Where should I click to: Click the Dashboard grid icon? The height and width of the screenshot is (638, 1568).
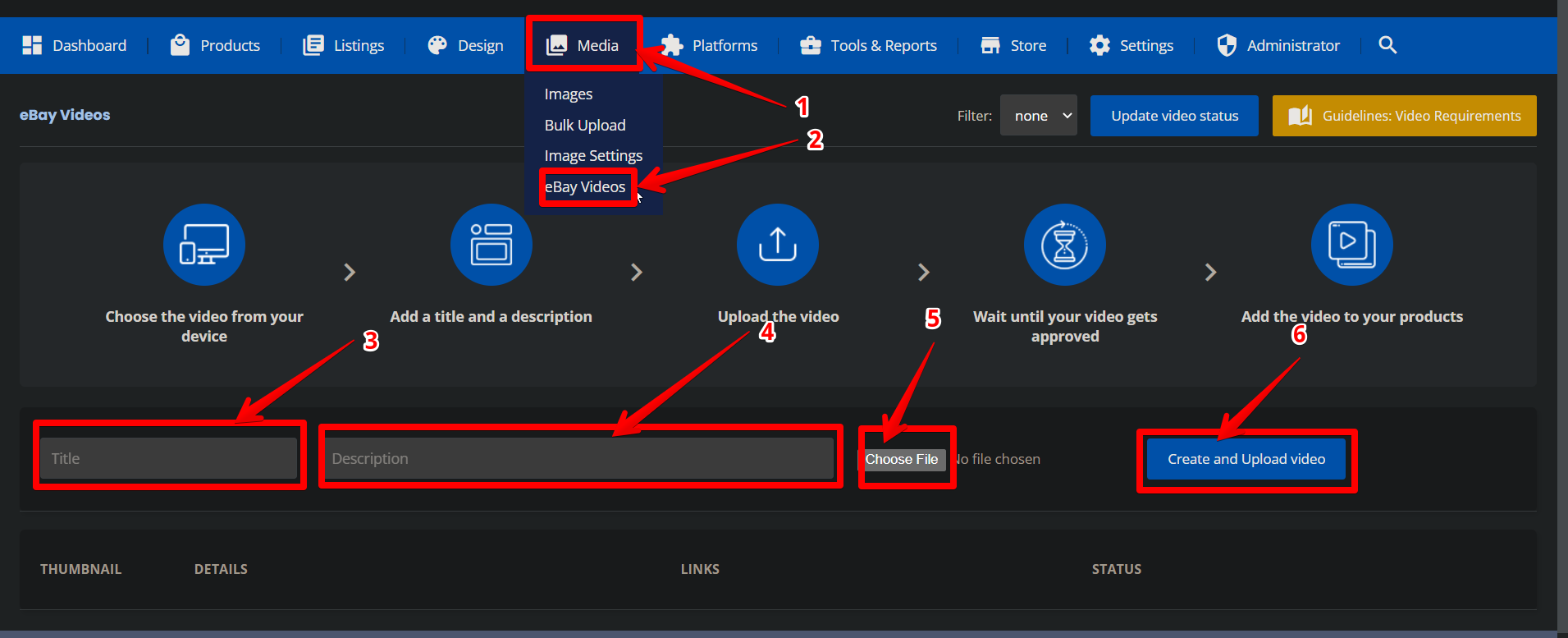[32, 45]
